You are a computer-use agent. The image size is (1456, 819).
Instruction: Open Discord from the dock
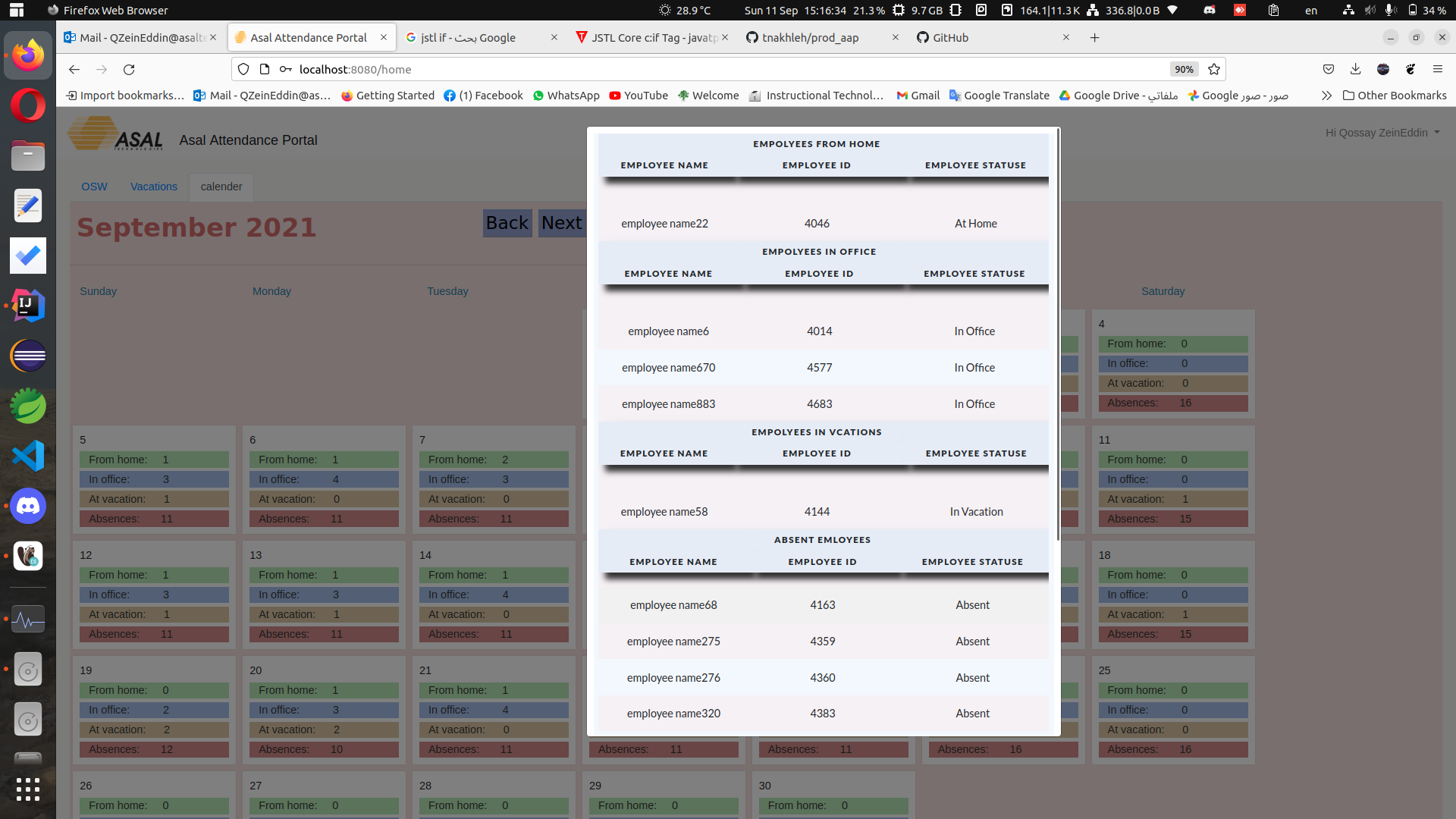(x=27, y=506)
